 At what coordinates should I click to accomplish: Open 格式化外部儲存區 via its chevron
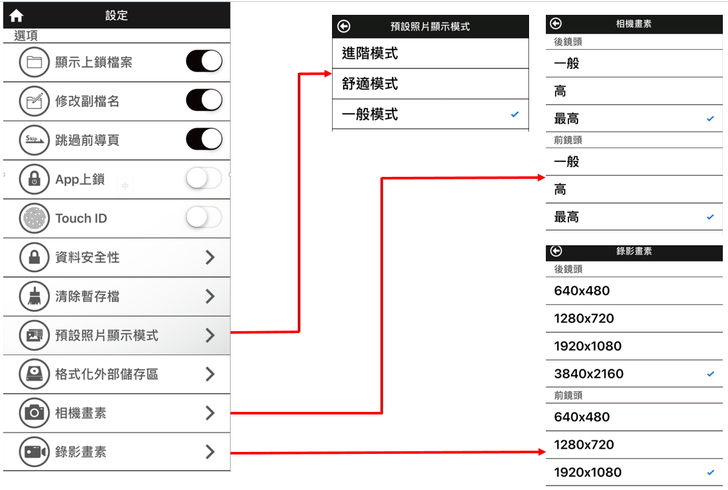[210, 374]
